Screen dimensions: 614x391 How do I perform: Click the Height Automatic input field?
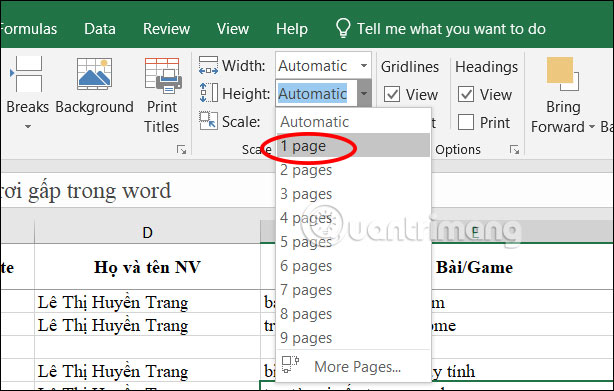(x=316, y=94)
